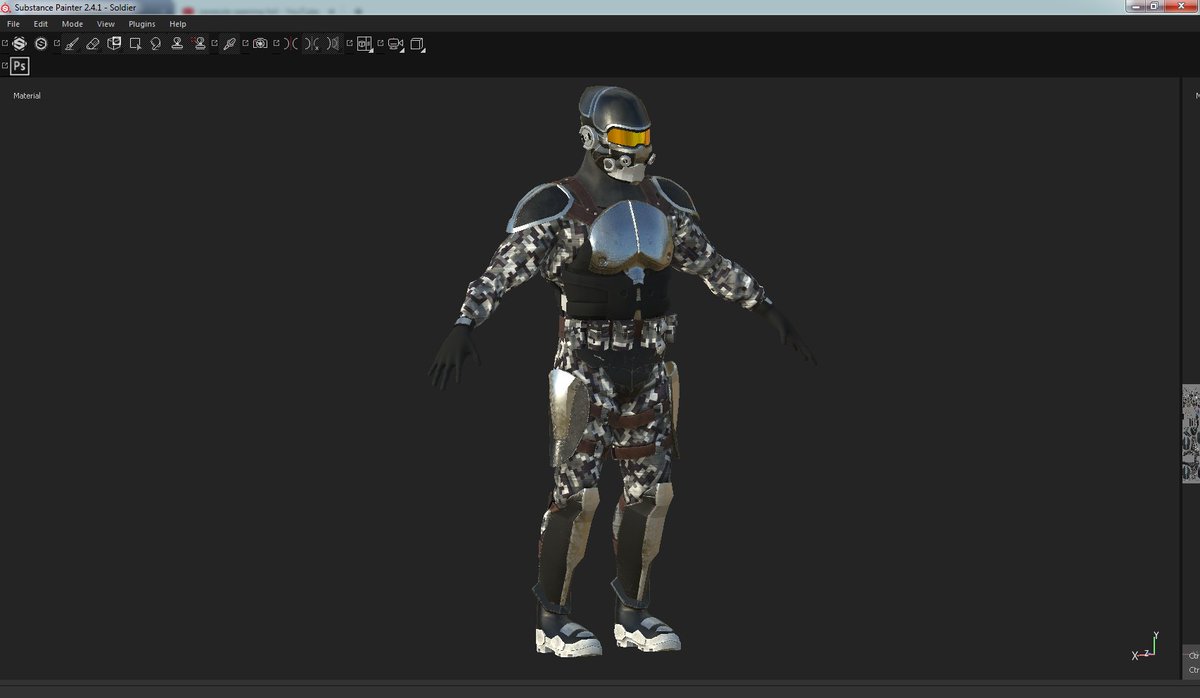Open the View menu

point(106,23)
